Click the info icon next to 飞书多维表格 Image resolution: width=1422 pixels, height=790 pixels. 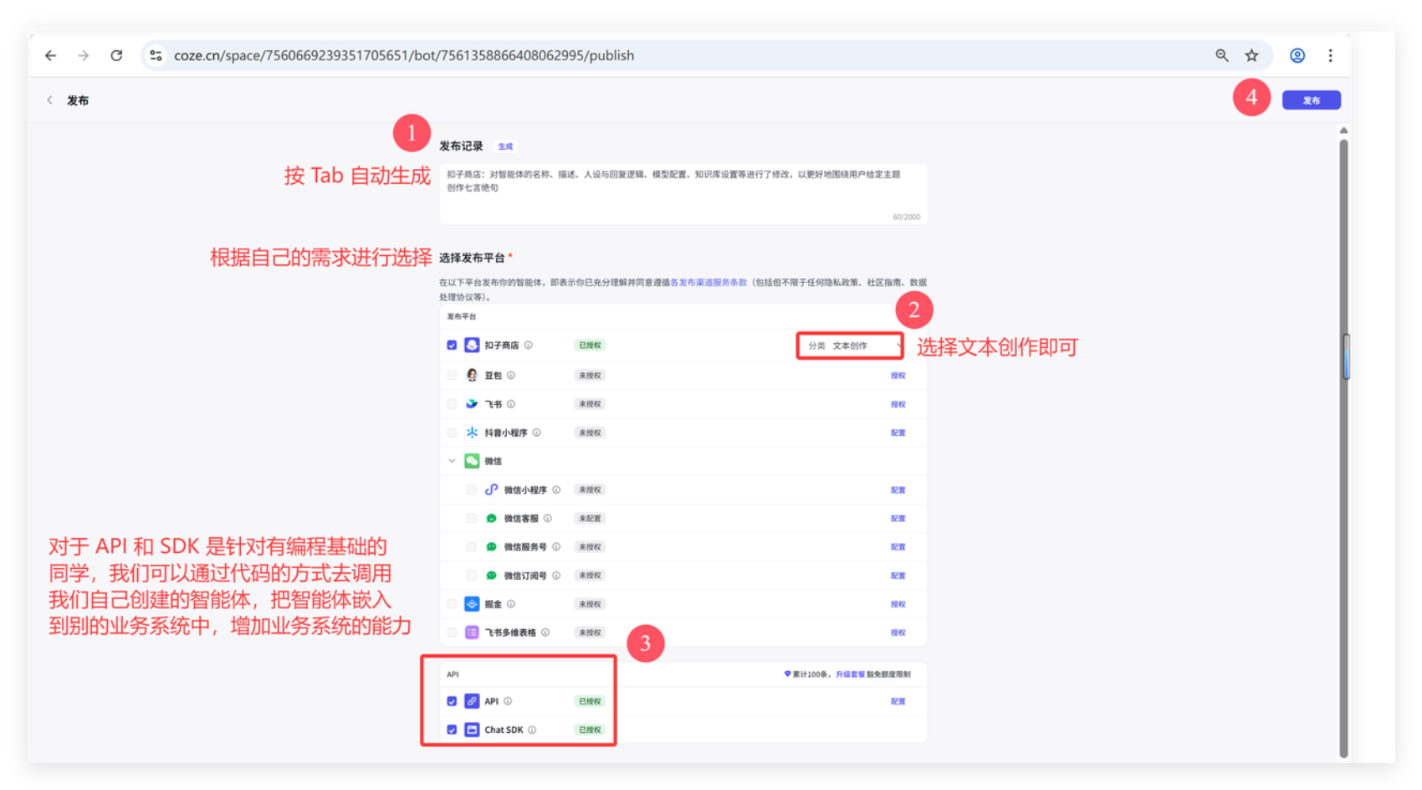pyautogui.click(x=545, y=633)
